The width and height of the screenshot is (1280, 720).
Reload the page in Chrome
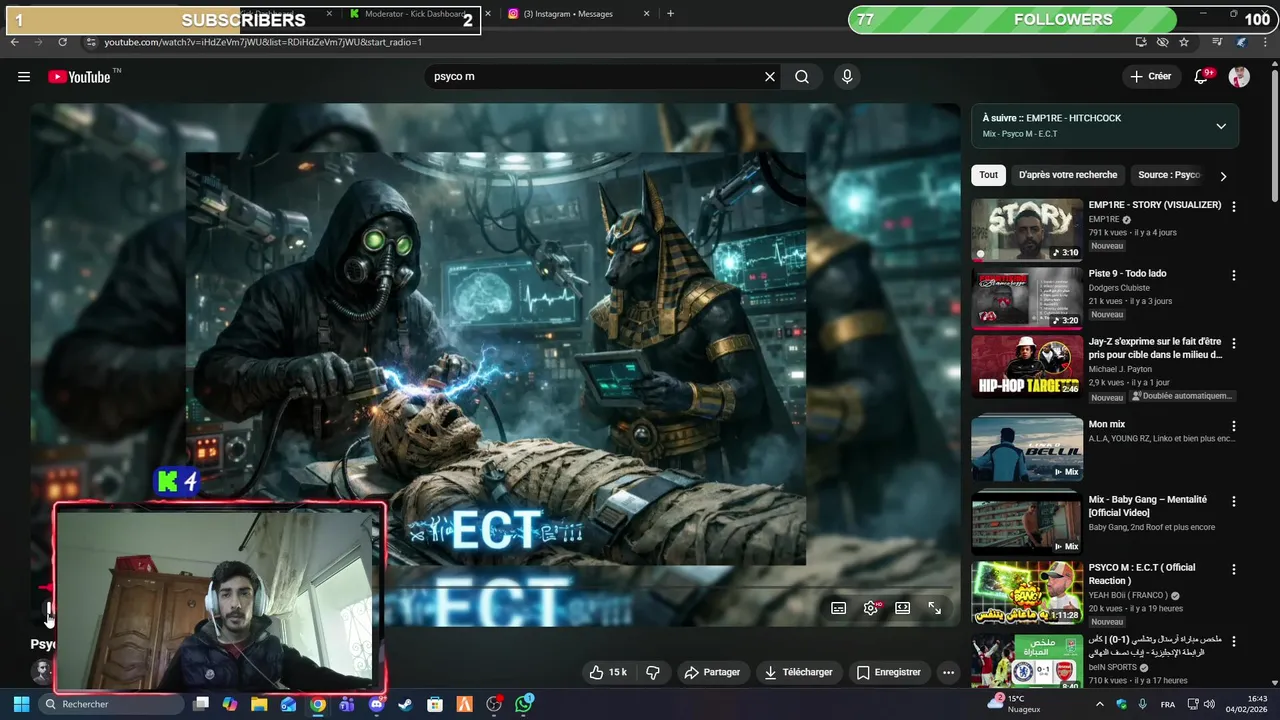coord(62,42)
